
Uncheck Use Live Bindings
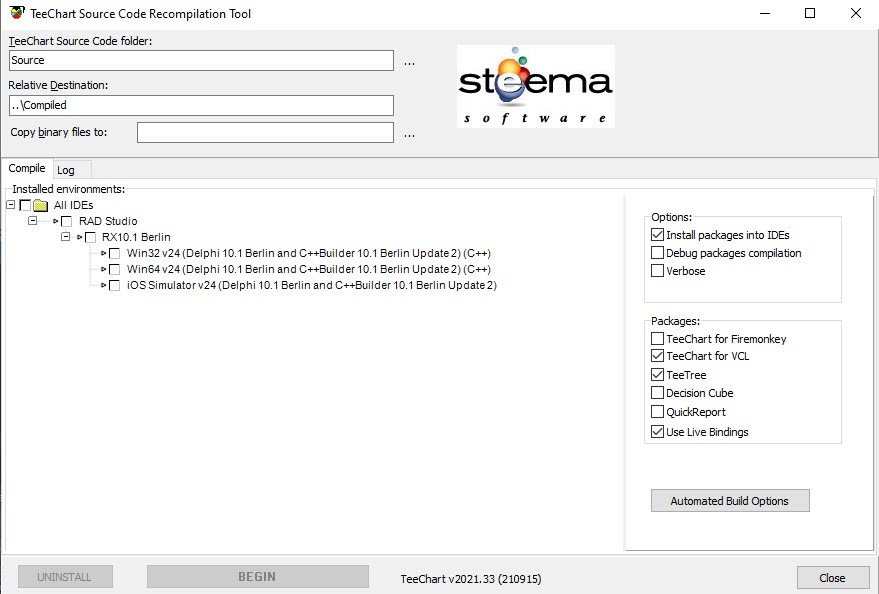[658, 431]
